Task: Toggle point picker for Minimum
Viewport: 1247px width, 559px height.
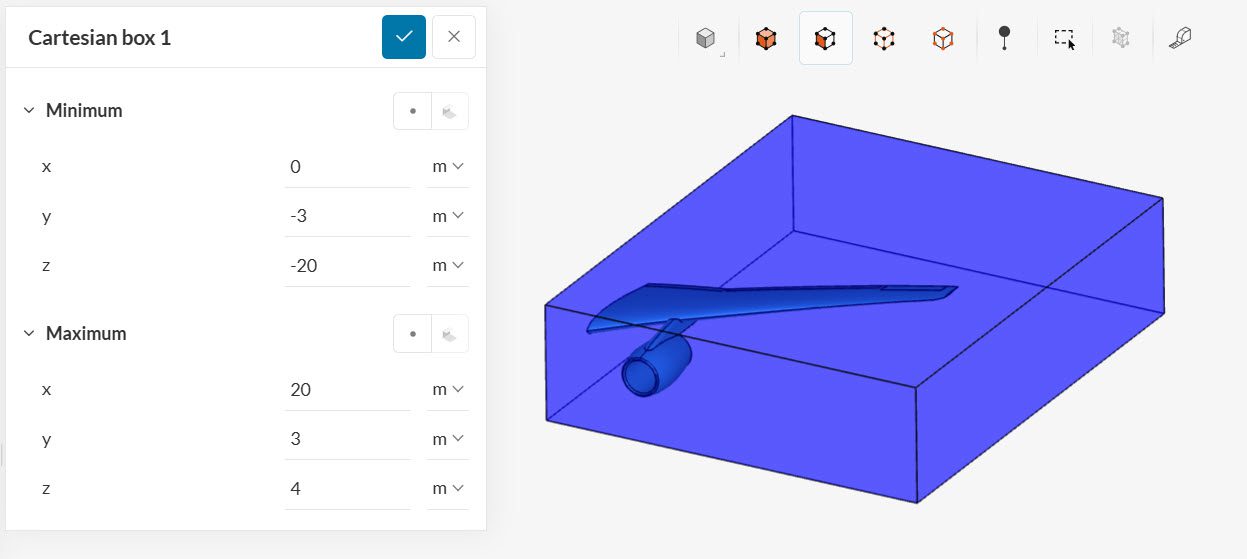Action: (x=413, y=111)
